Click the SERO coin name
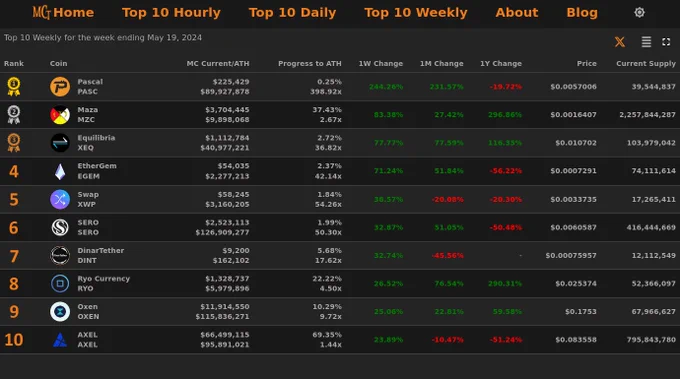The height and width of the screenshot is (379, 680). click(x=88, y=227)
